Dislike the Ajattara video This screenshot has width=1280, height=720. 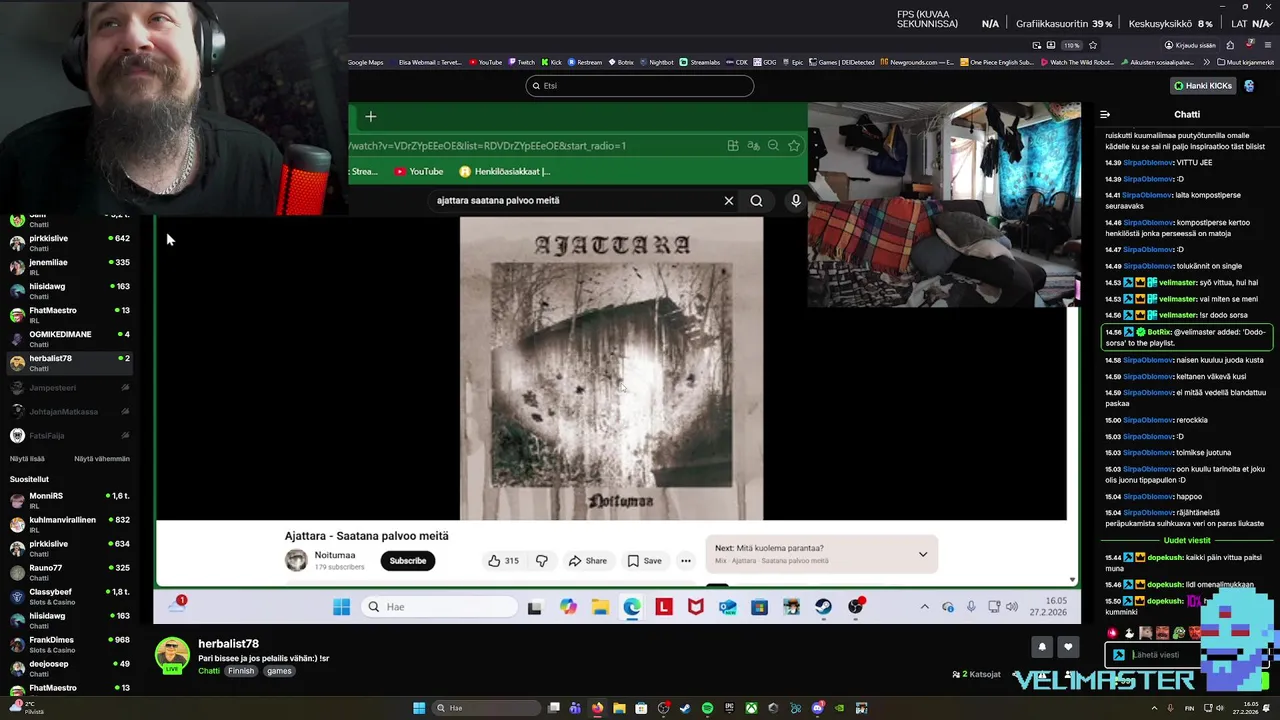click(541, 561)
